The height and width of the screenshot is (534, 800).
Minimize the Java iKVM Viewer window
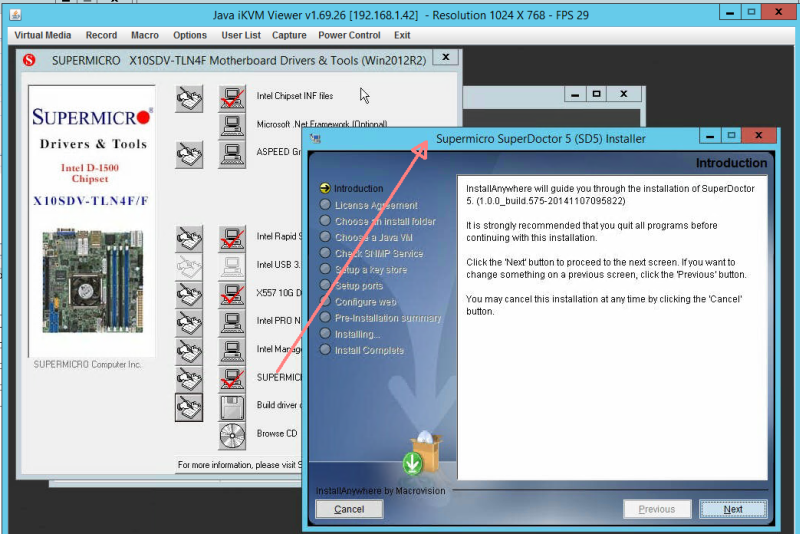[x=730, y=12]
